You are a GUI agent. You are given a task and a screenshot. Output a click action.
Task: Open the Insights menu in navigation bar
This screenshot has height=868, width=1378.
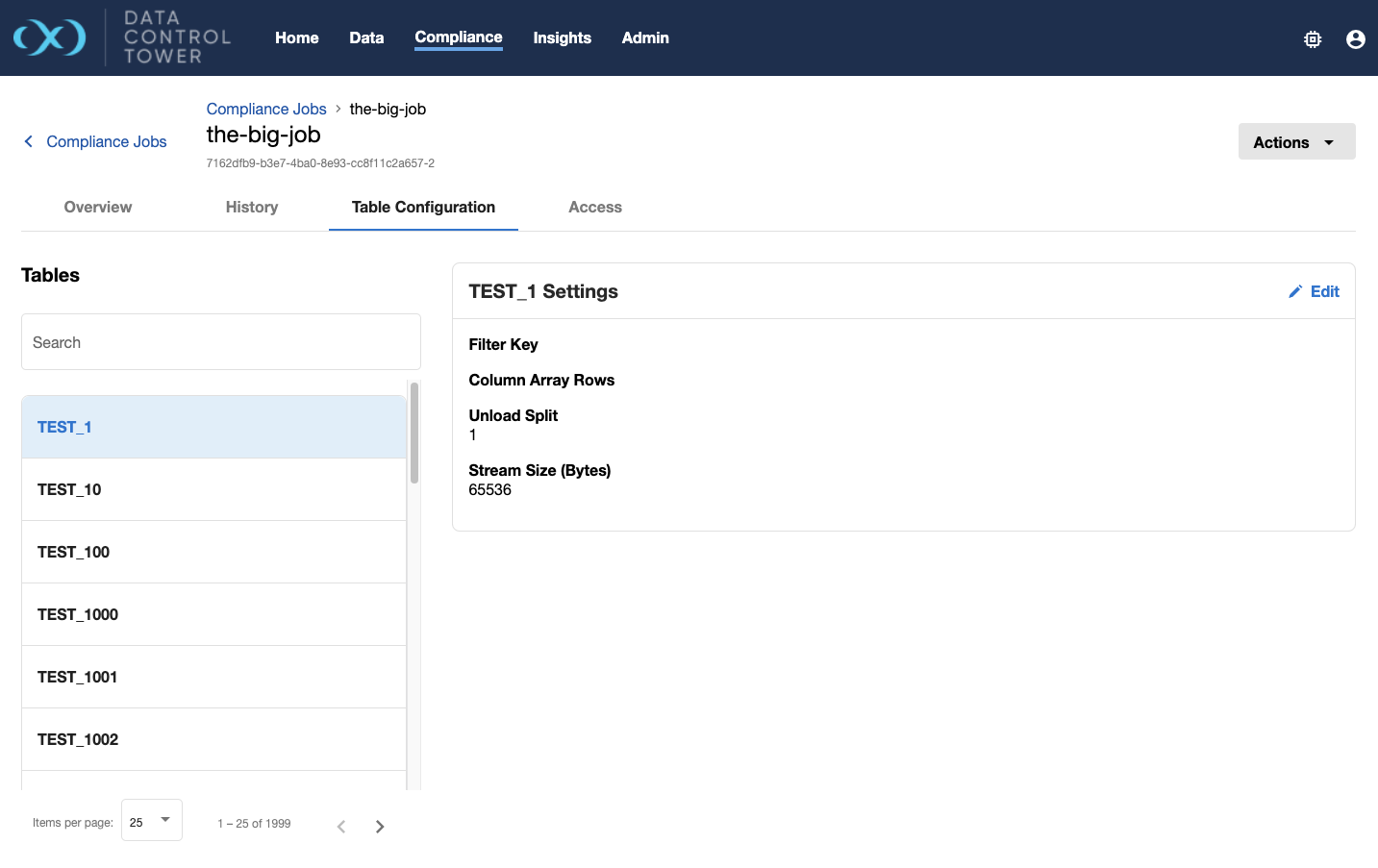point(562,37)
